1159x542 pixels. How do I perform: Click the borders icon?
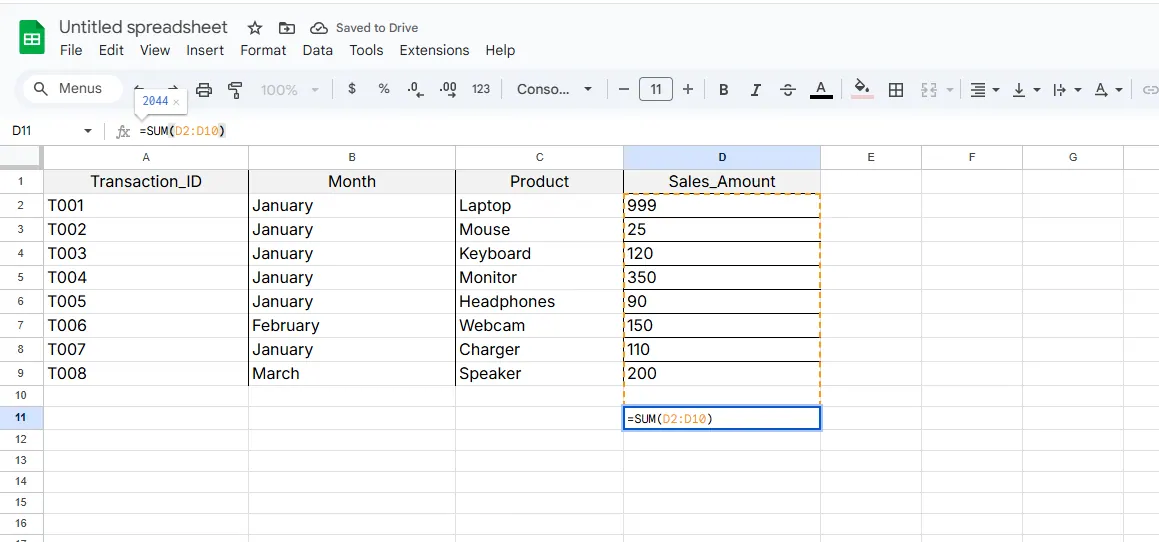[896, 90]
